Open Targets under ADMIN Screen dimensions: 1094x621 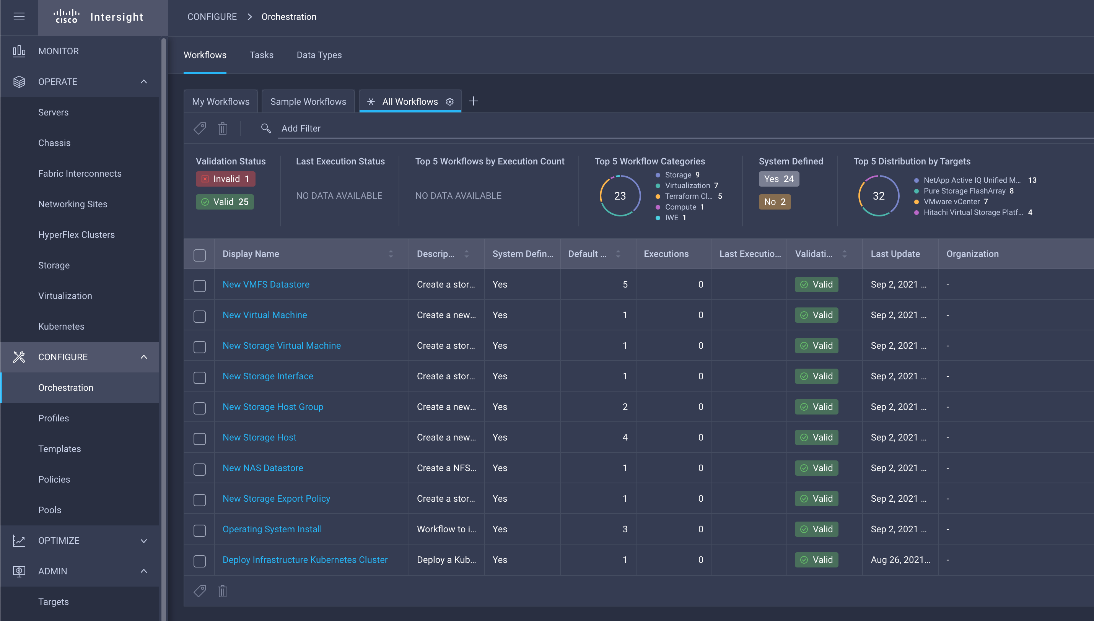click(54, 602)
